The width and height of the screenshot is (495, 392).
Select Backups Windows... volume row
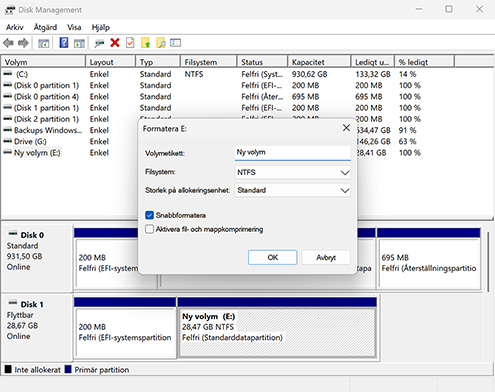click(x=70, y=130)
